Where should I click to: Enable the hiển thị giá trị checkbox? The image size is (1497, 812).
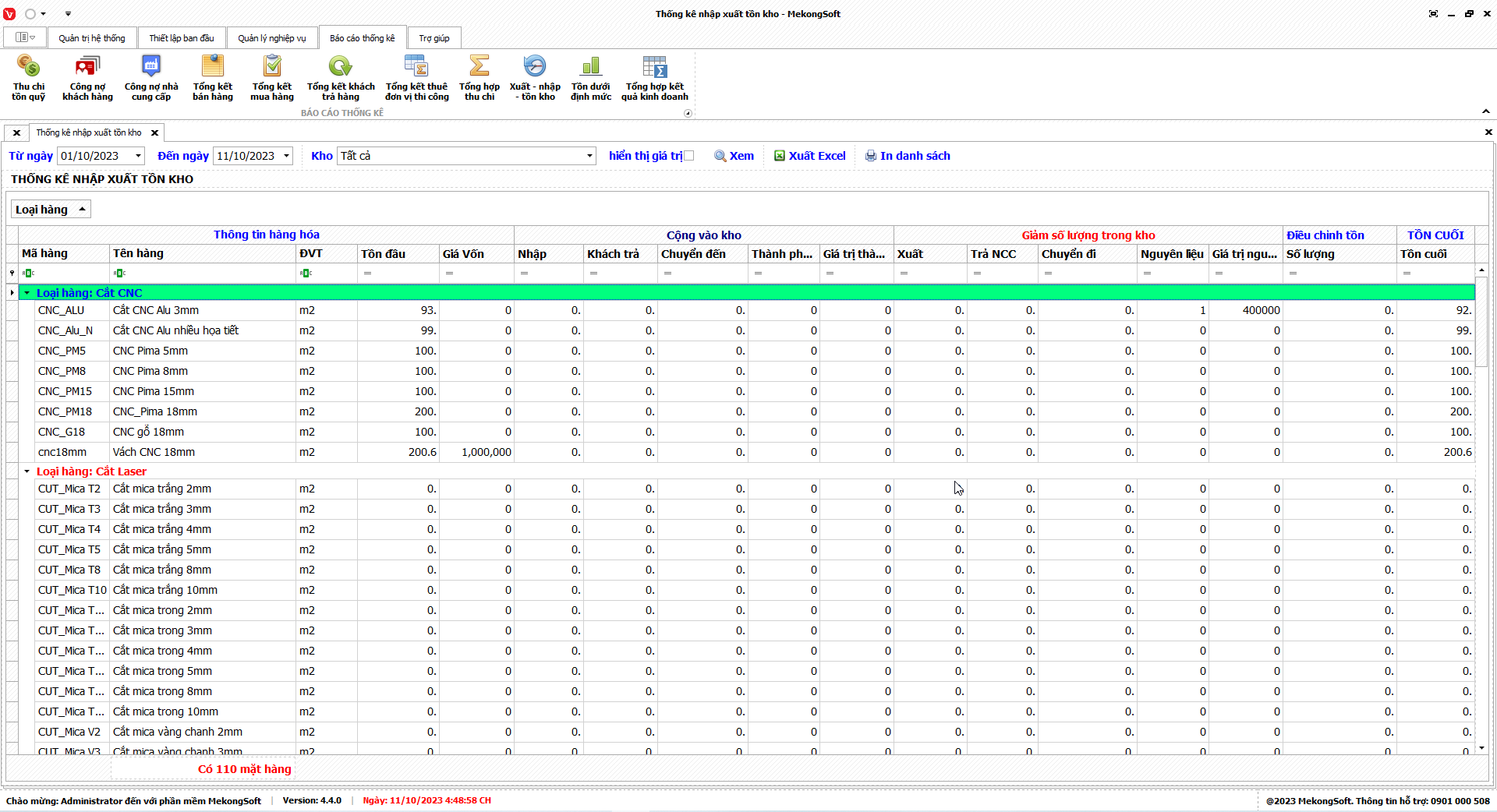688,156
